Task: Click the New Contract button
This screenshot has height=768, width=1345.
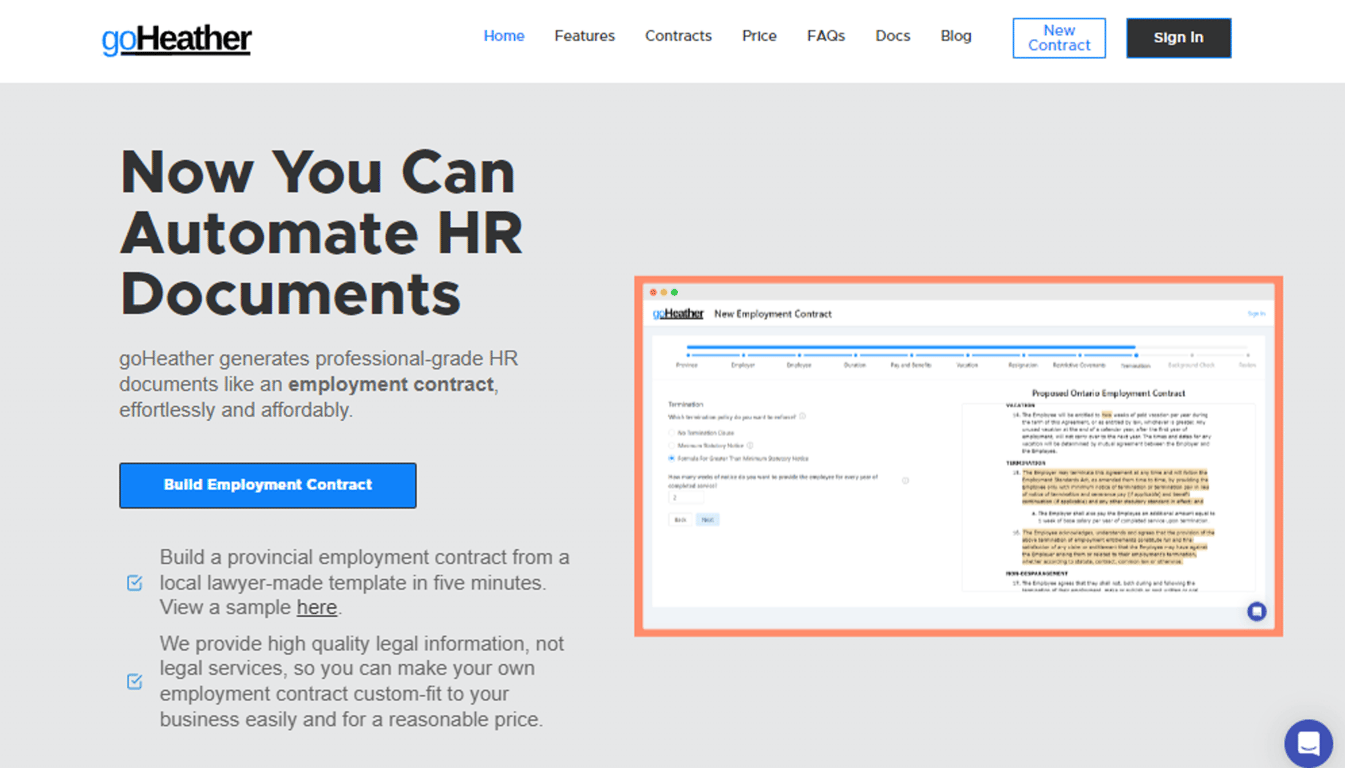Action: pyautogui.click(x=1059, y=38)
